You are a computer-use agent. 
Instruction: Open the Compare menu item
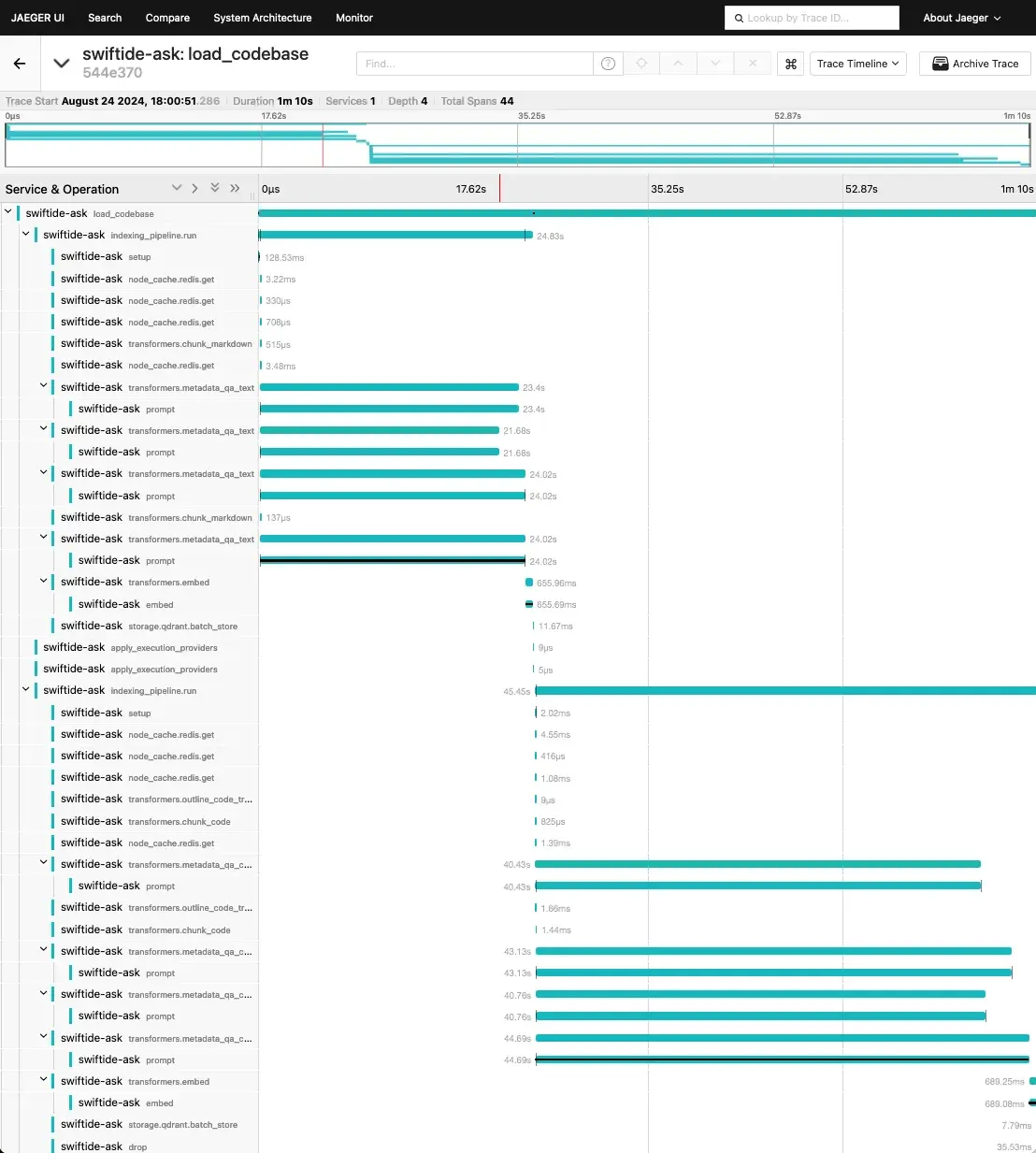[167, 18]
